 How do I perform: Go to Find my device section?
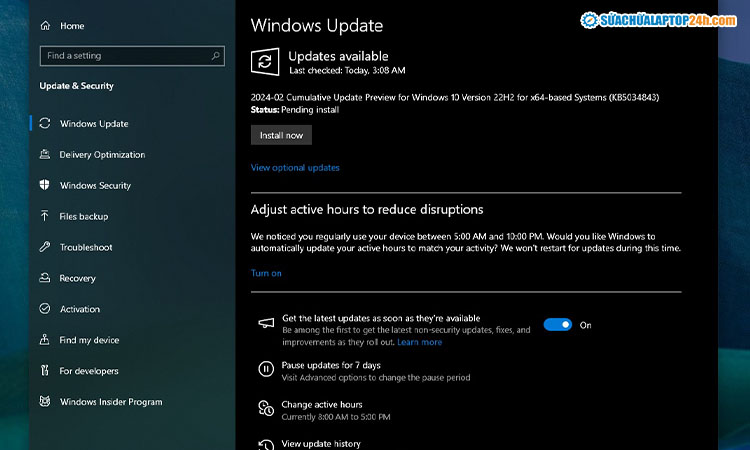pyautogui.click(x=89, y=340)
